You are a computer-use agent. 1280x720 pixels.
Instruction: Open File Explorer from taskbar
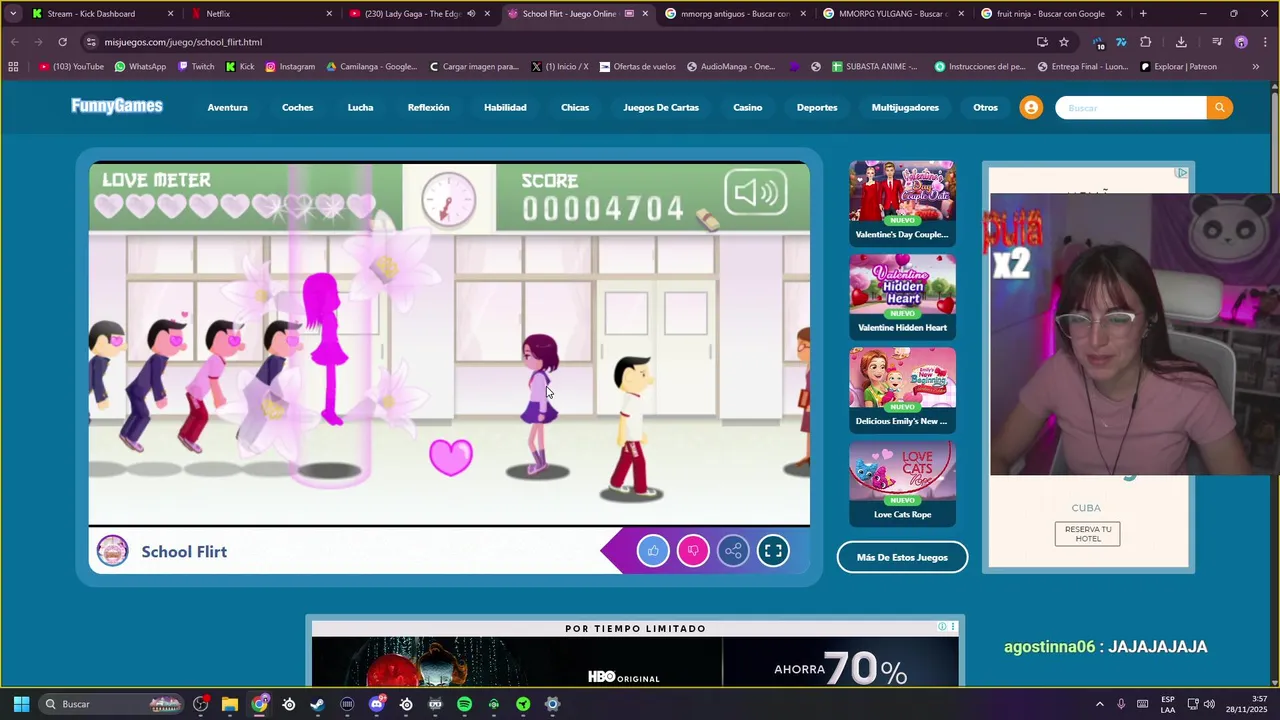coord(230,704)
